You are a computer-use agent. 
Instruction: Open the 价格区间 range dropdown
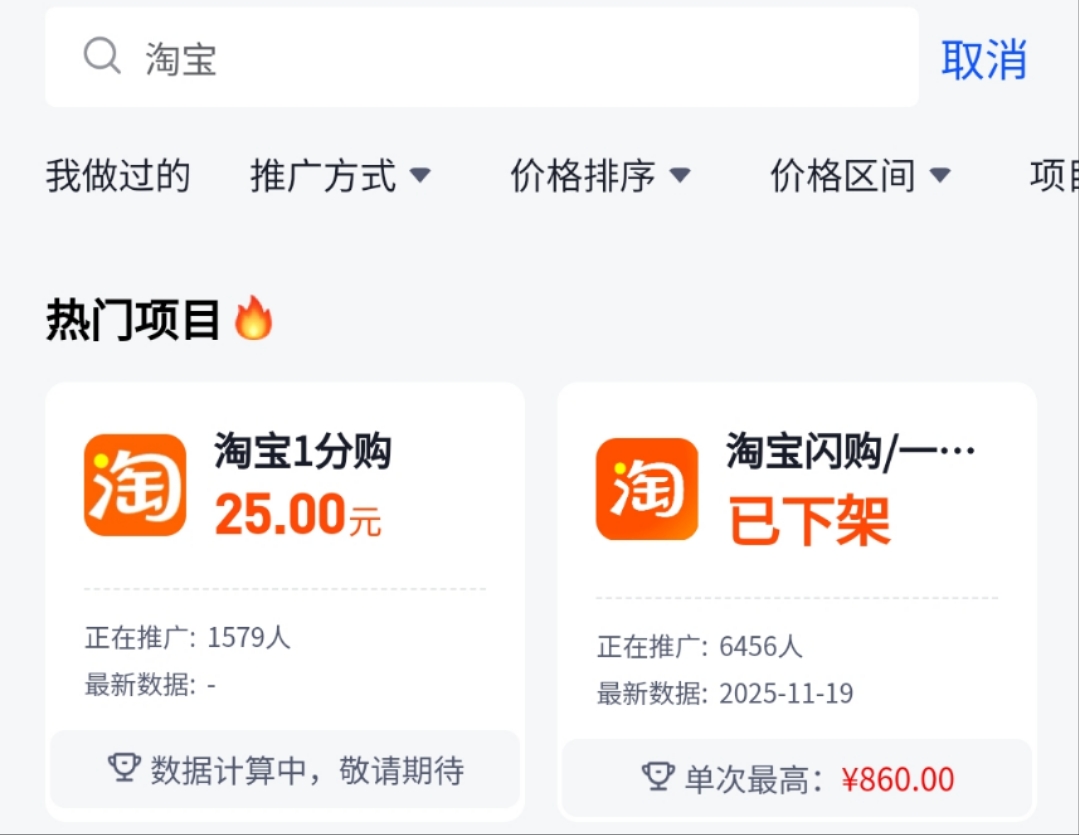(x=860, y=176)
